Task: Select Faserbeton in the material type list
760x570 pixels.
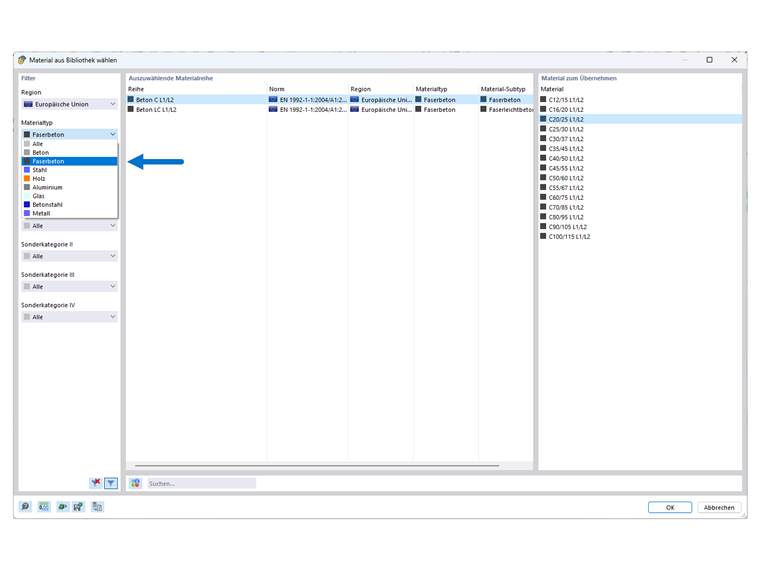Action: coord(69,161)
